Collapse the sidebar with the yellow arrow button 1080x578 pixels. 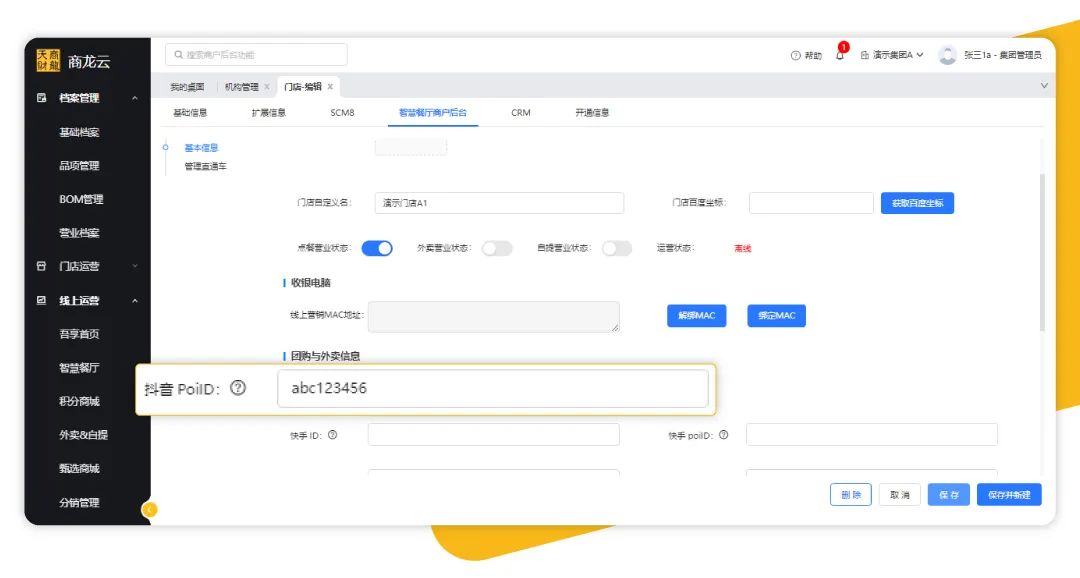[x=149, y=509]
